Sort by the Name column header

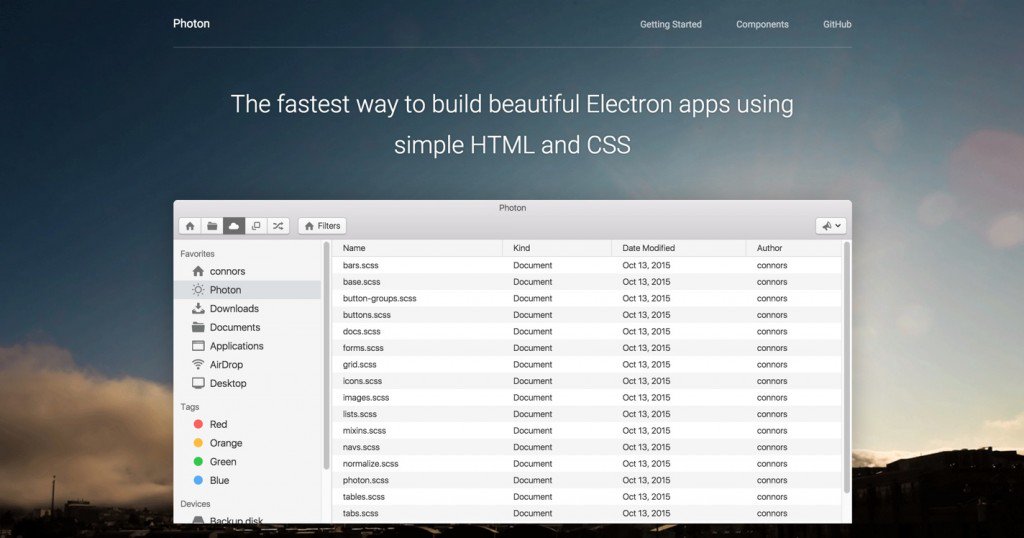(417, 248)
